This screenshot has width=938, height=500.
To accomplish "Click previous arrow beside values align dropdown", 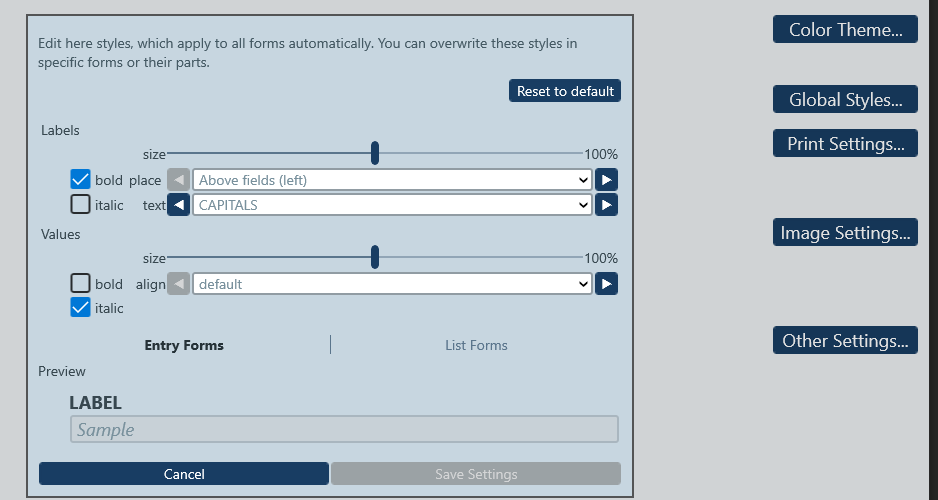I will point(178,284).
